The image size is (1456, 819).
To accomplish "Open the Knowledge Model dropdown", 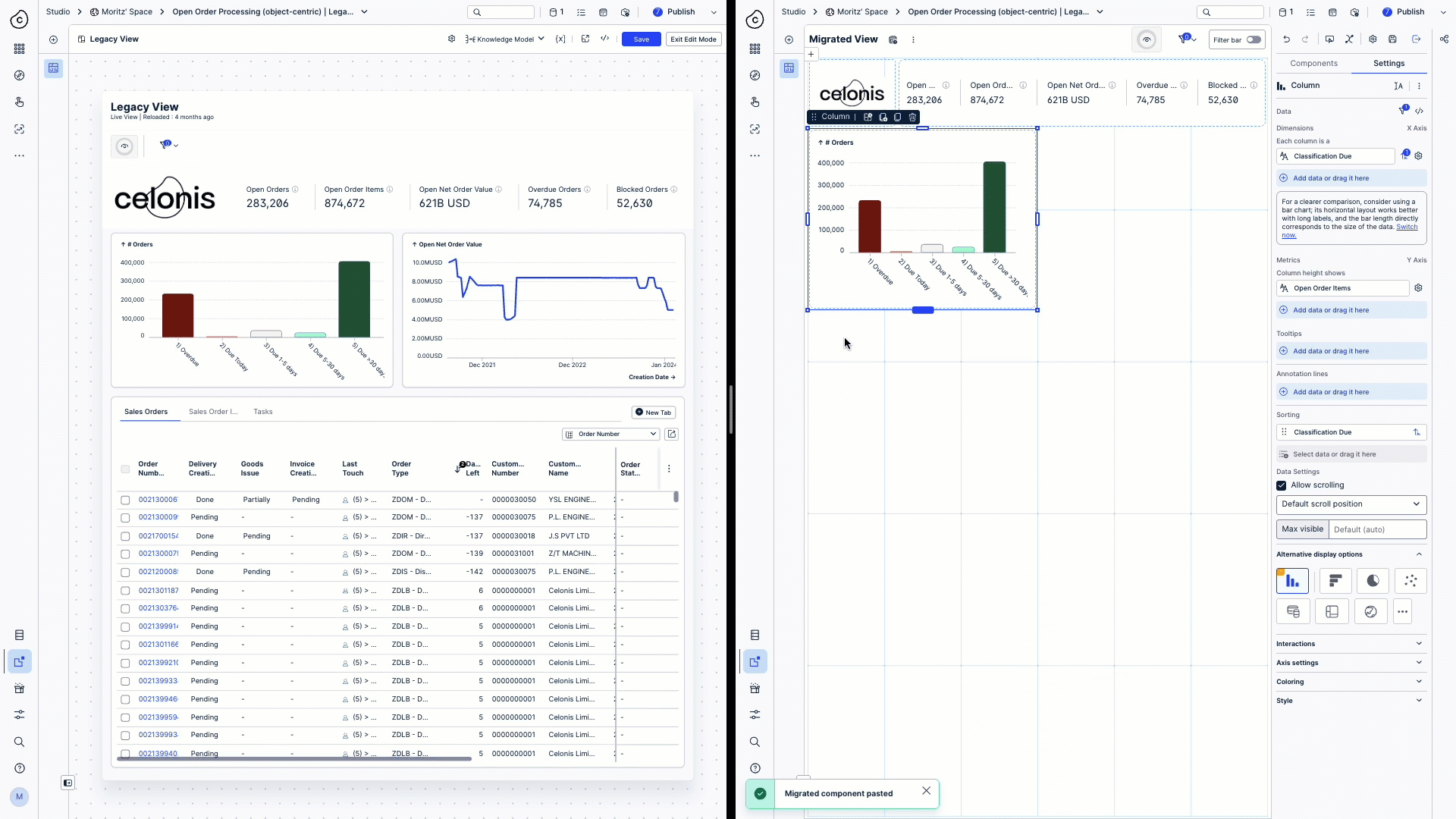I will 505,39.
